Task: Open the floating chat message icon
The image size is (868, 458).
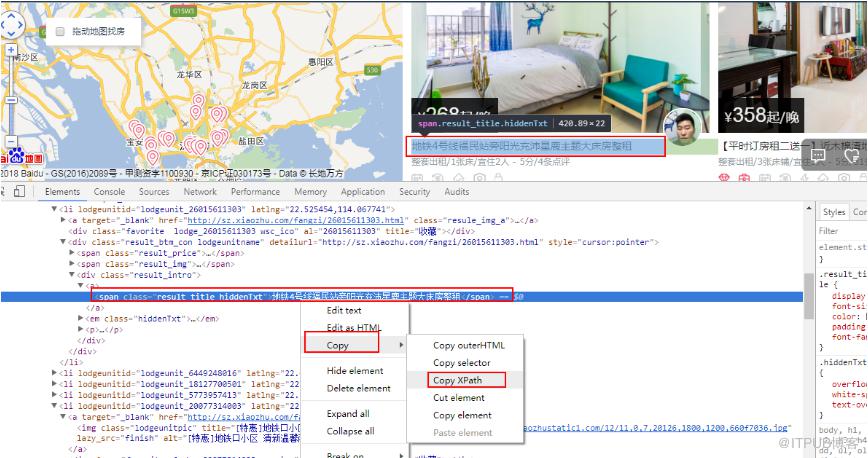Action: click(818, 156)
